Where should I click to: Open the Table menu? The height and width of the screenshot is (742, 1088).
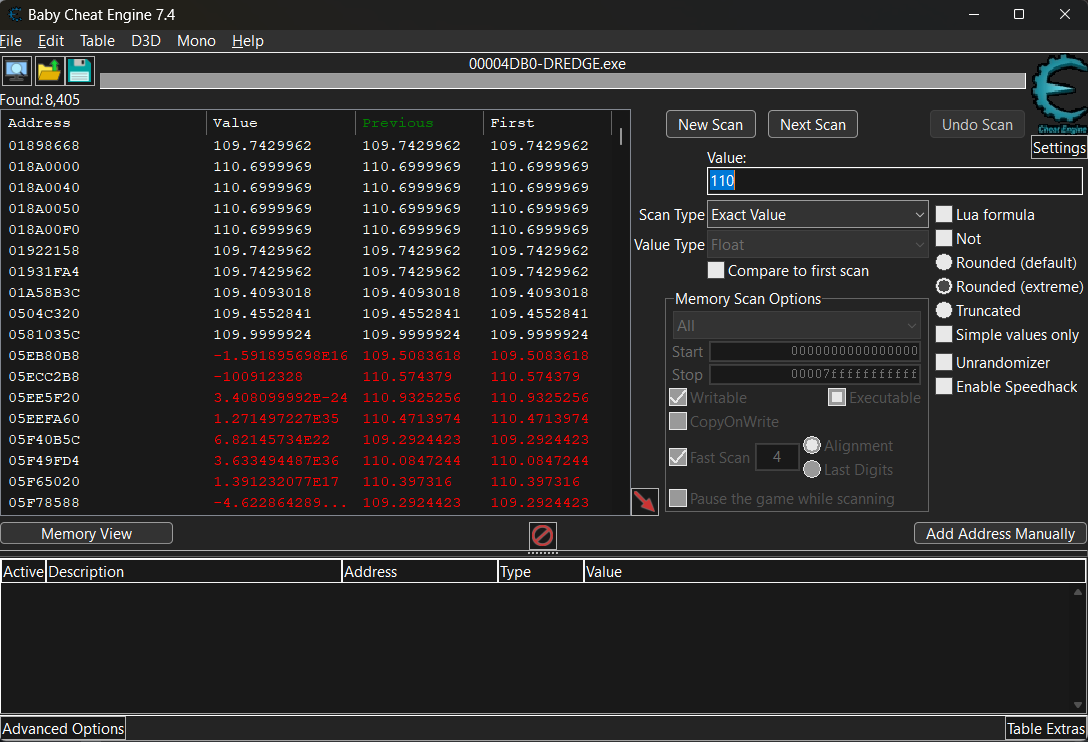click(x=97, y=41)
